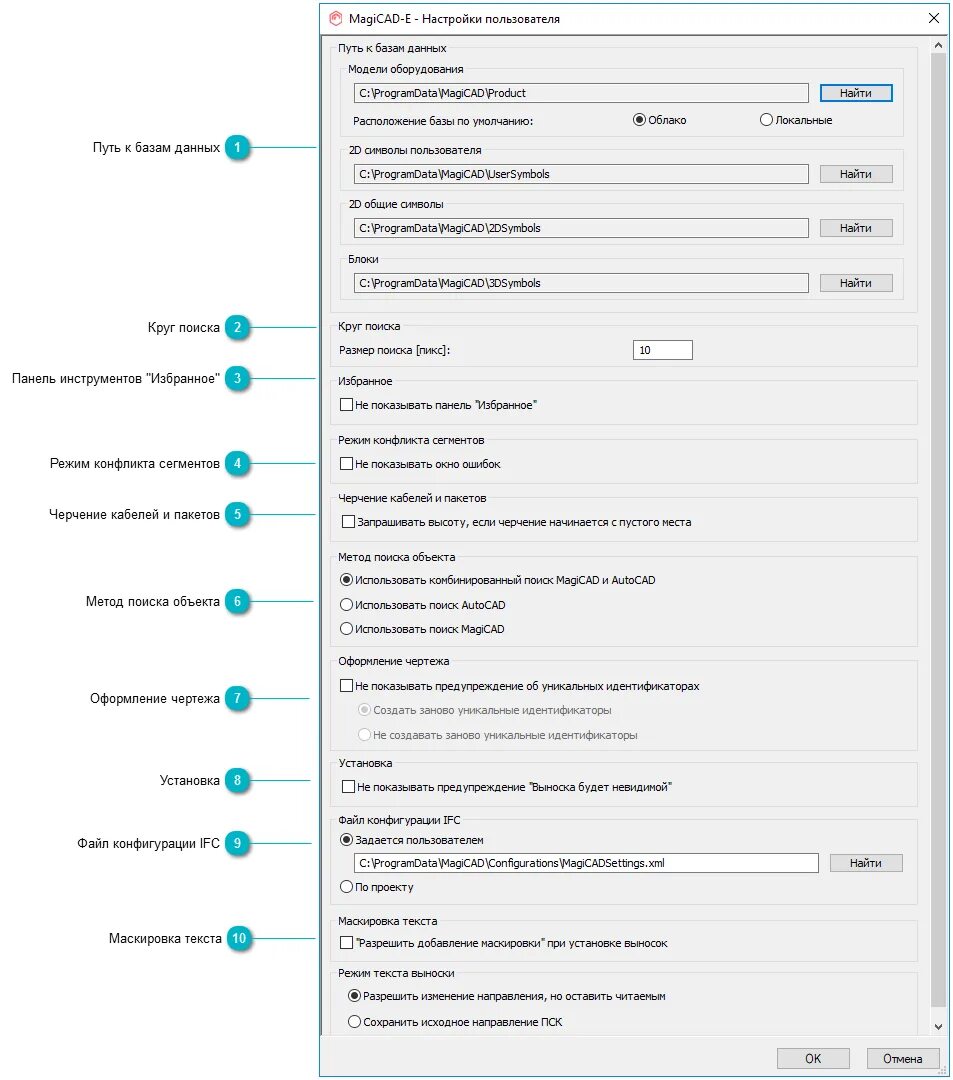Image resolution: width=953 pixels, height=1080 pixels.
Task: Select Сохранить исходное направление ПСК
Action: pyautogui.click(x=455, y=1022)
